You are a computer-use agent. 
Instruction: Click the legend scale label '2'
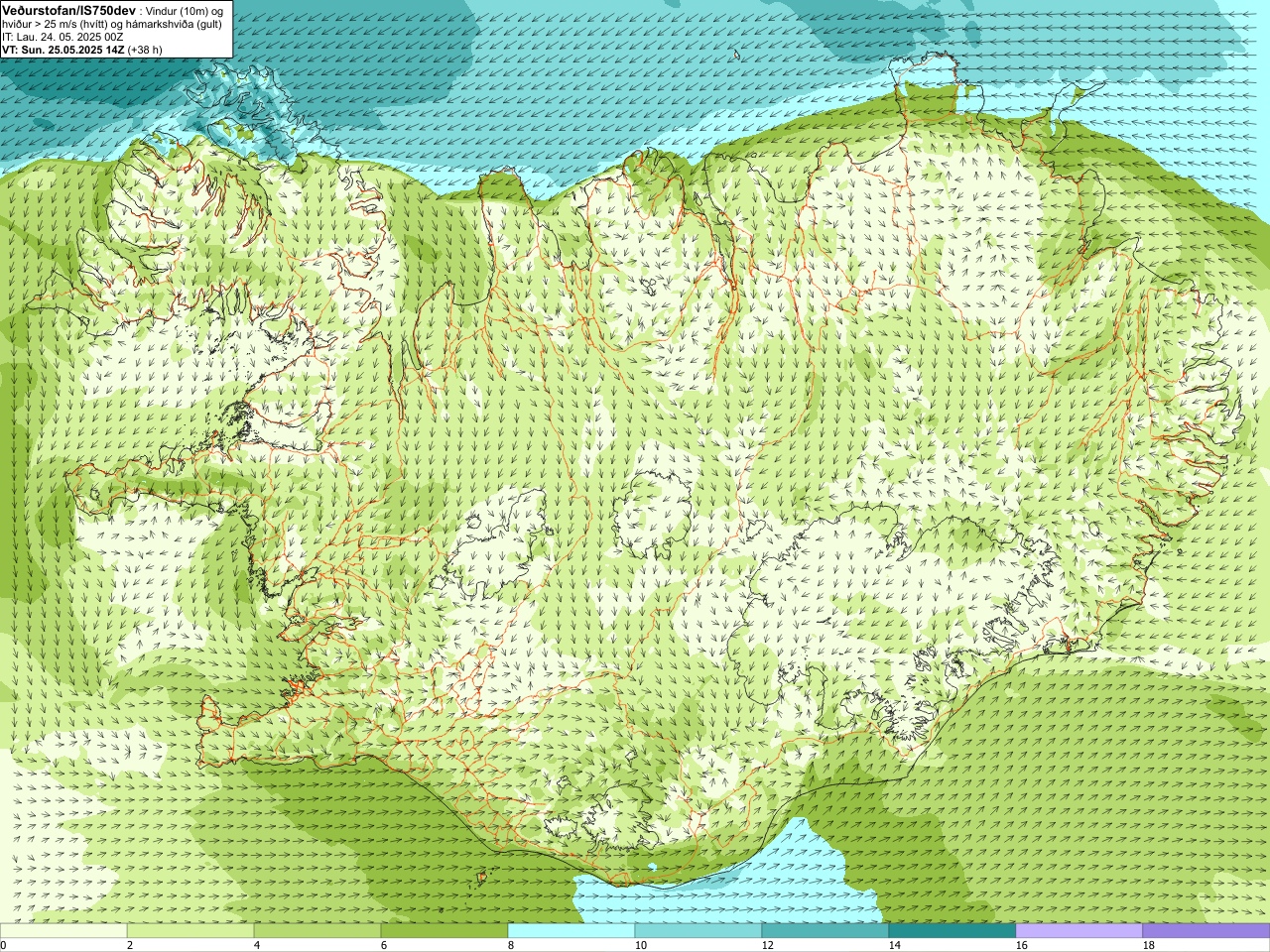click(130, 945)
